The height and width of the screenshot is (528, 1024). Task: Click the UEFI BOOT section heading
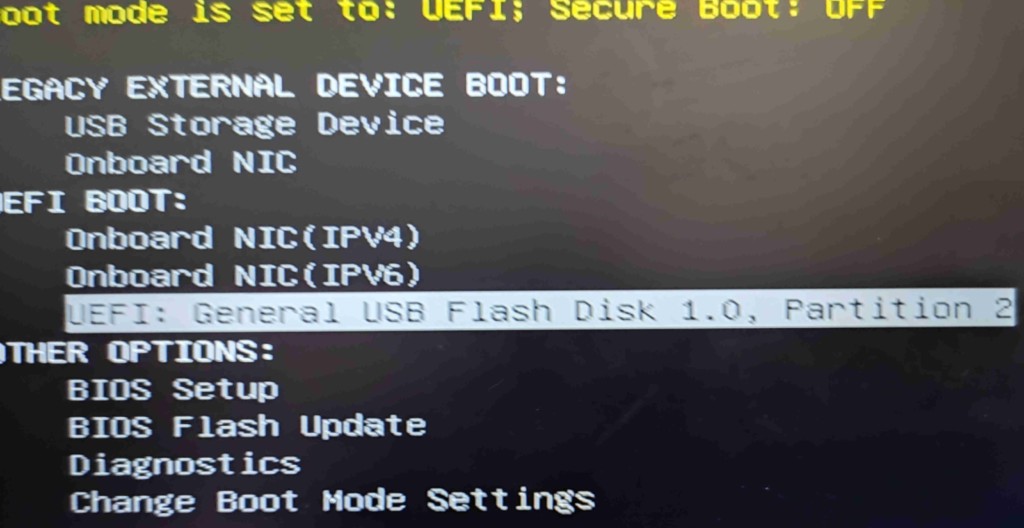93,201
